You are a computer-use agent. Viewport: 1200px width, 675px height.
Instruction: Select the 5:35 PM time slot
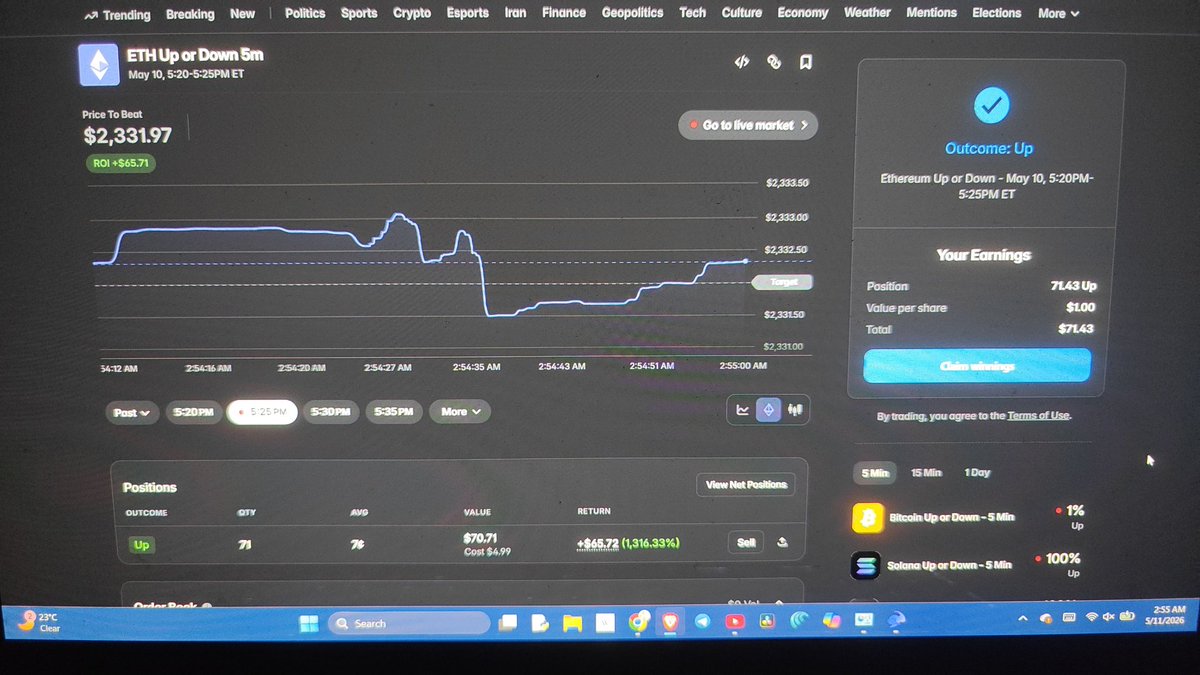[x=393, y=411]
